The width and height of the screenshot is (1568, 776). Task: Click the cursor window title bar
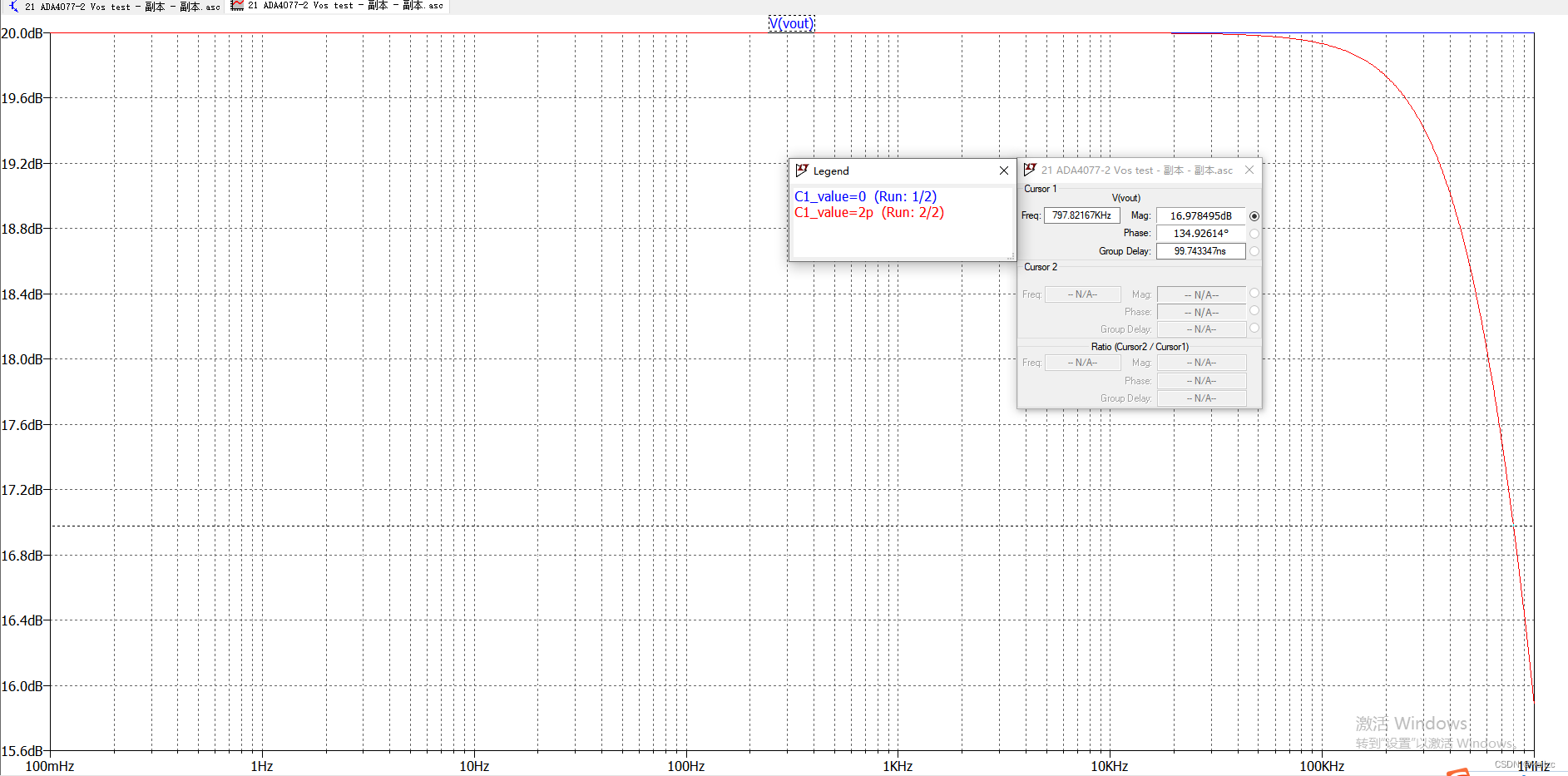coord(1139,170)
